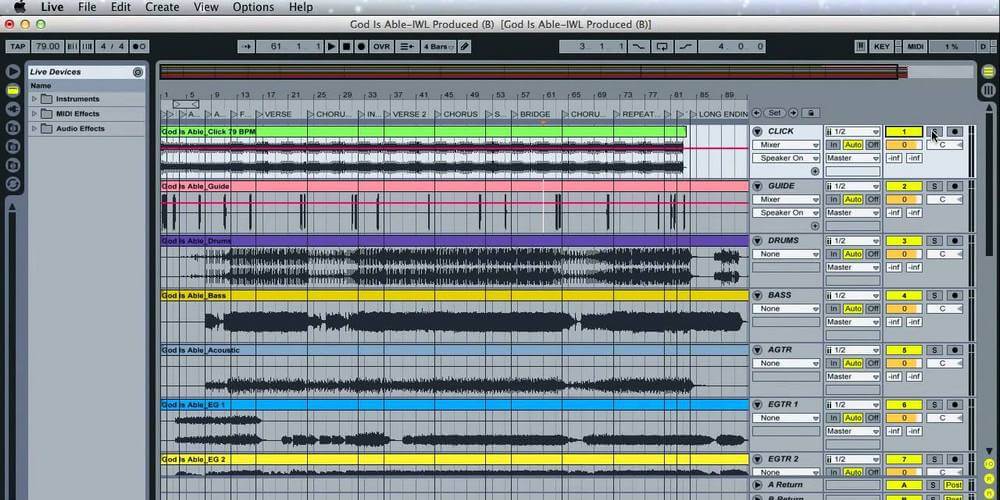Viewport: 1000px width, 500px height.
Task: Add automation lane on CLICK track
Action: click(x=814, y=172)
